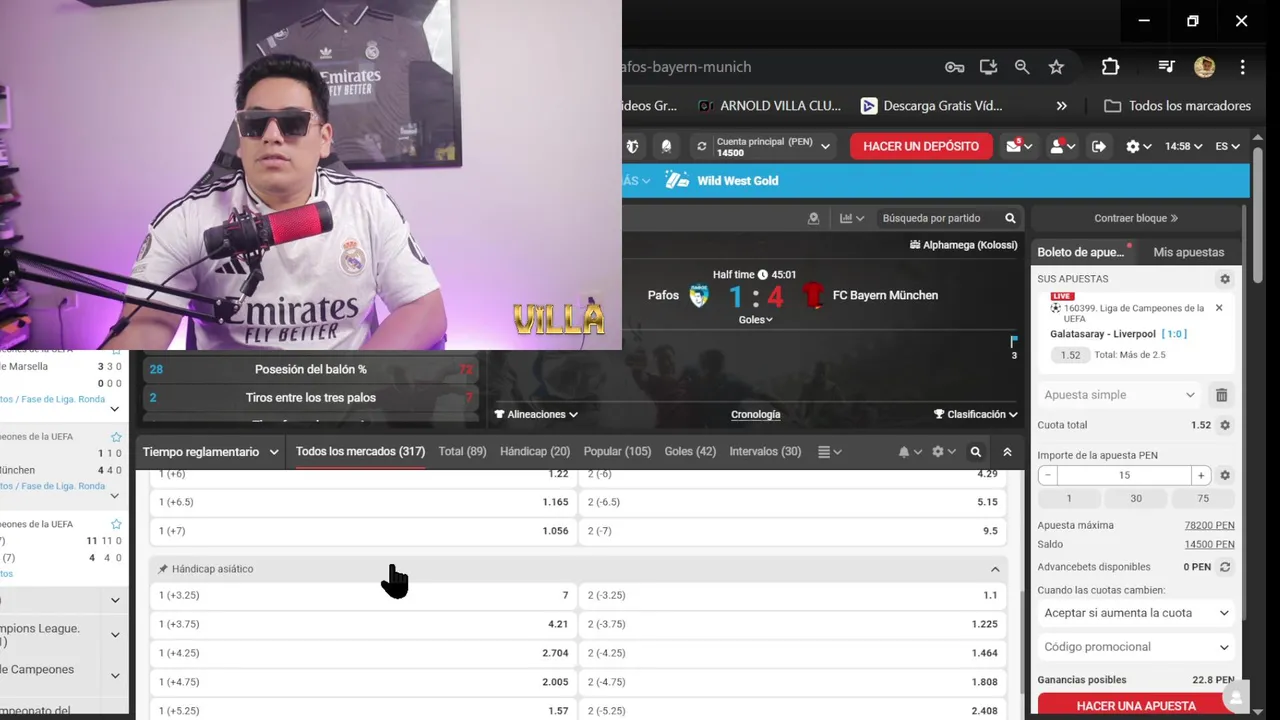1280x720 pixels.
Task: Click HACER UN DEPÓSITO button
Action: [x=921, y=146]
